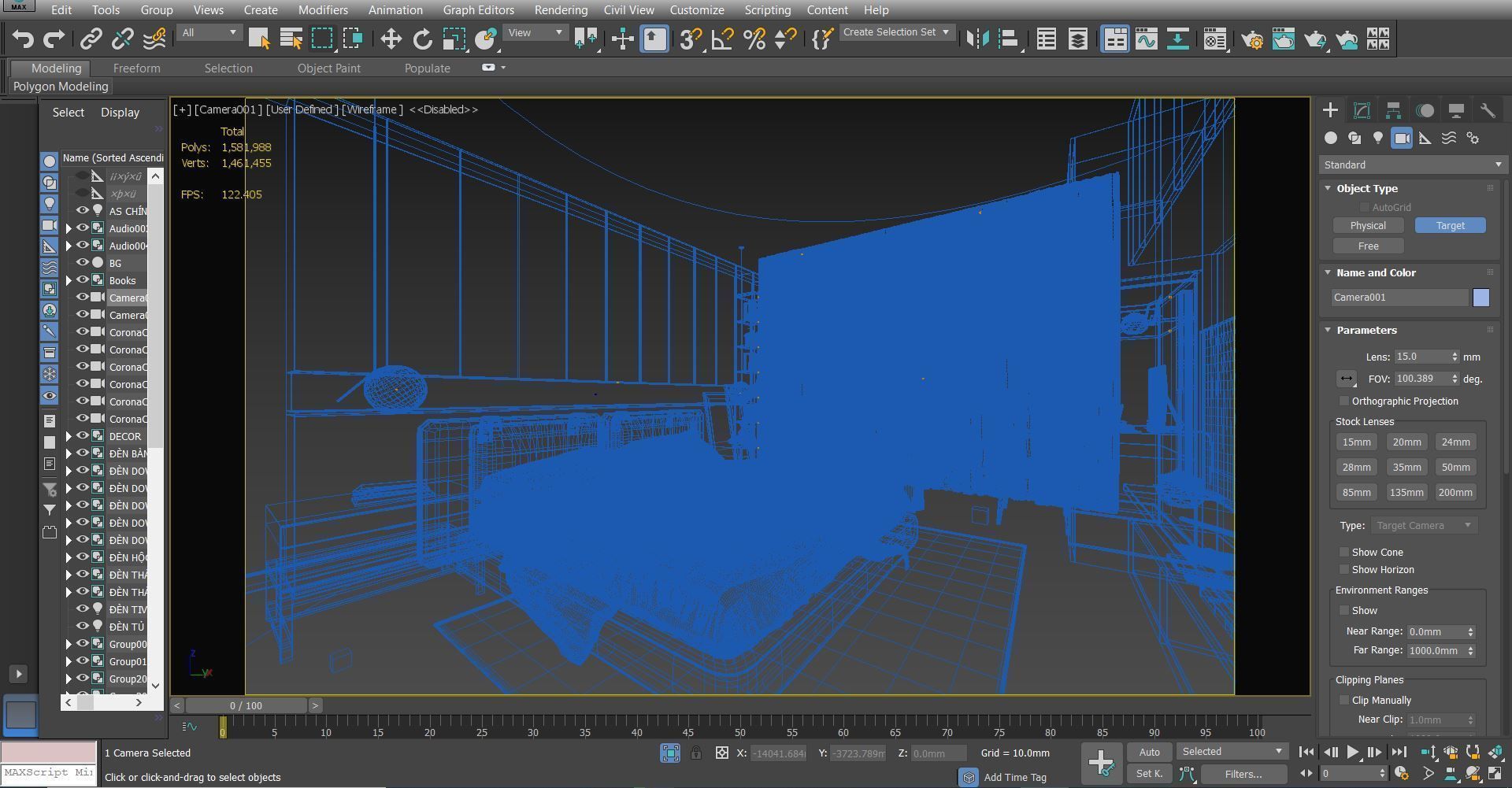Click the Camera001 name field

tap(1399, 298)
